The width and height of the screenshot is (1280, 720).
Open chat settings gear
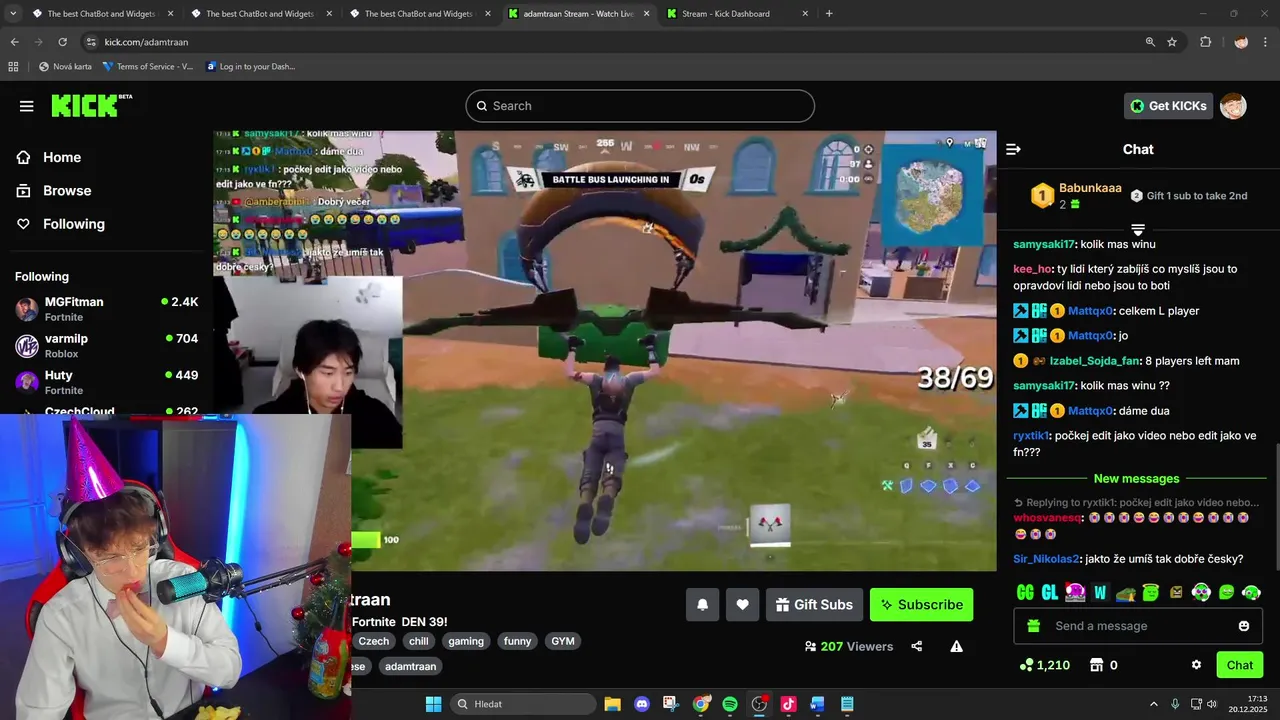(x=1196, y=665)
